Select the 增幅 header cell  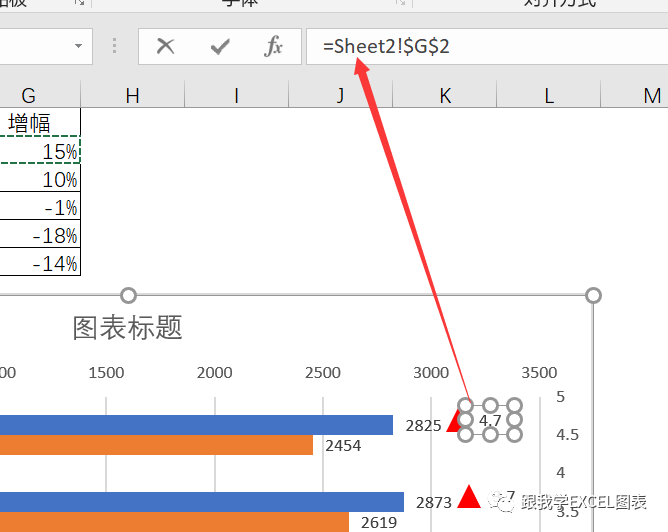[40, 123]
